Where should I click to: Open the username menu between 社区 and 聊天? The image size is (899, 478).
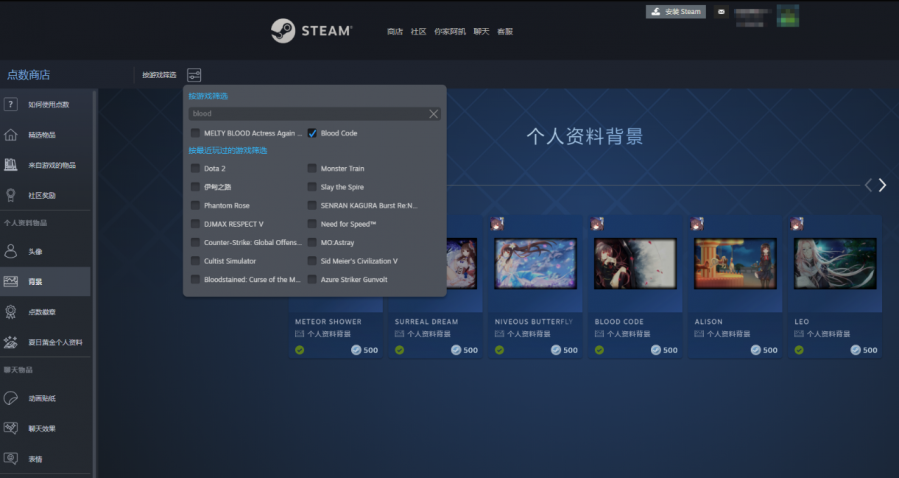(450, 32)
